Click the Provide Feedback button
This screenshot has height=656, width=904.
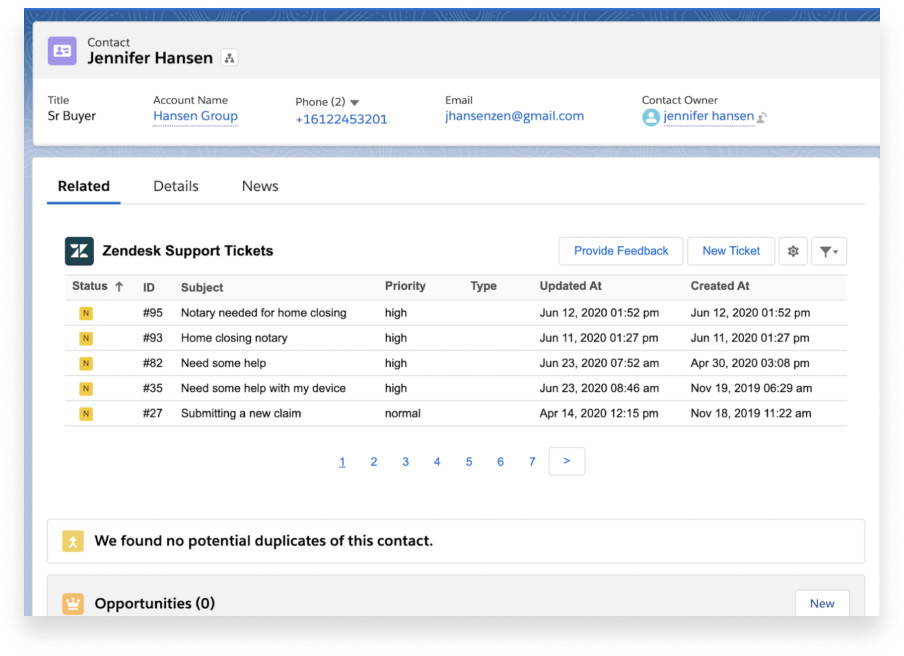(x=621, y=251)
